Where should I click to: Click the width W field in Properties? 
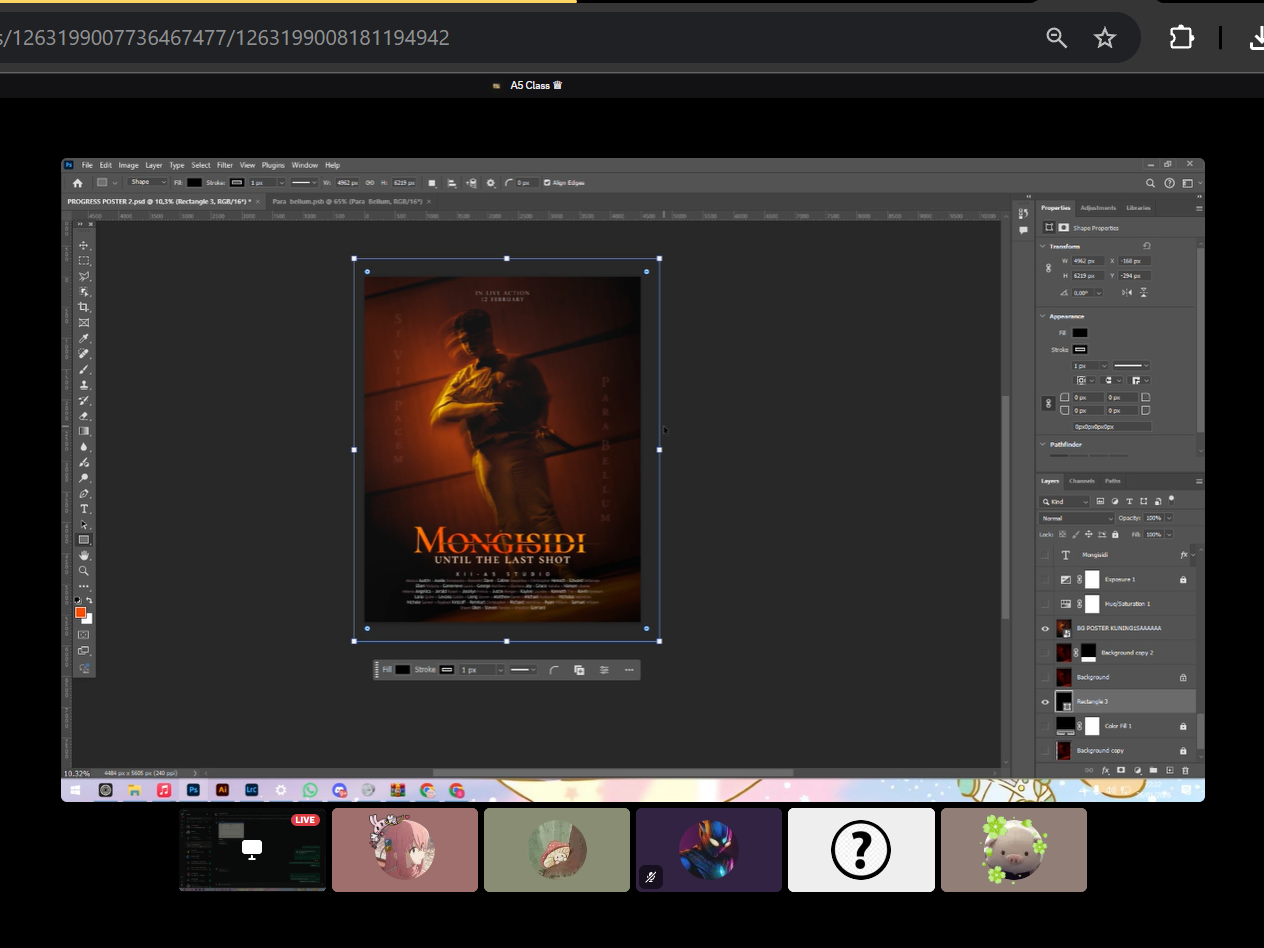click(x=1088, y=261)
